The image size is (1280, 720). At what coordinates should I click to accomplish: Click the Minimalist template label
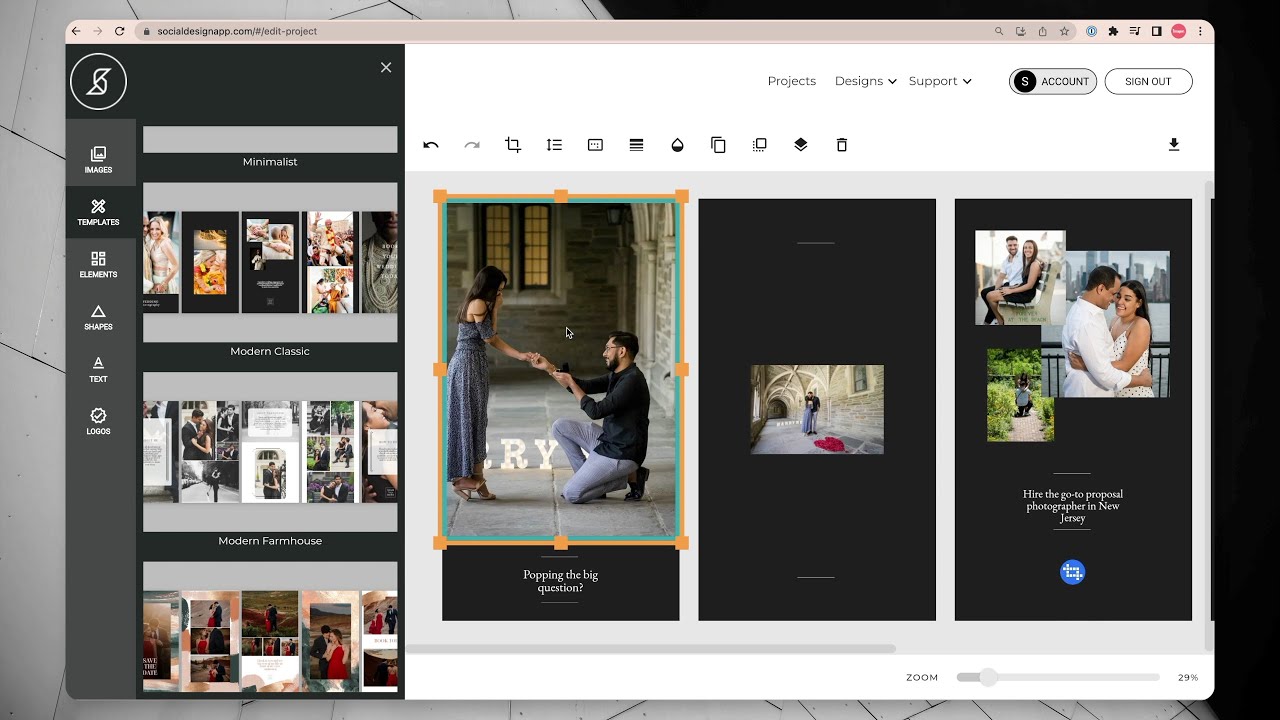tap(270, 162)
